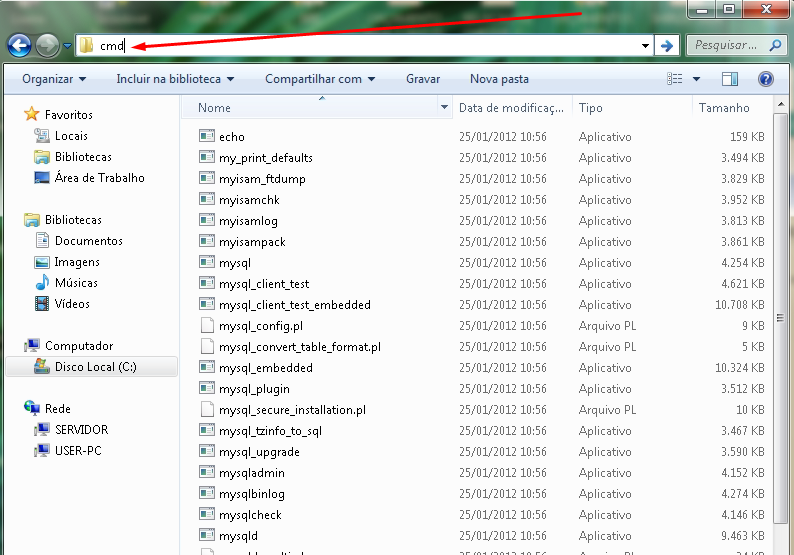The height and width of the screenshot is (555, 794).
Task: Open the Nome column filter dropdown
Action: coord(444,107)
